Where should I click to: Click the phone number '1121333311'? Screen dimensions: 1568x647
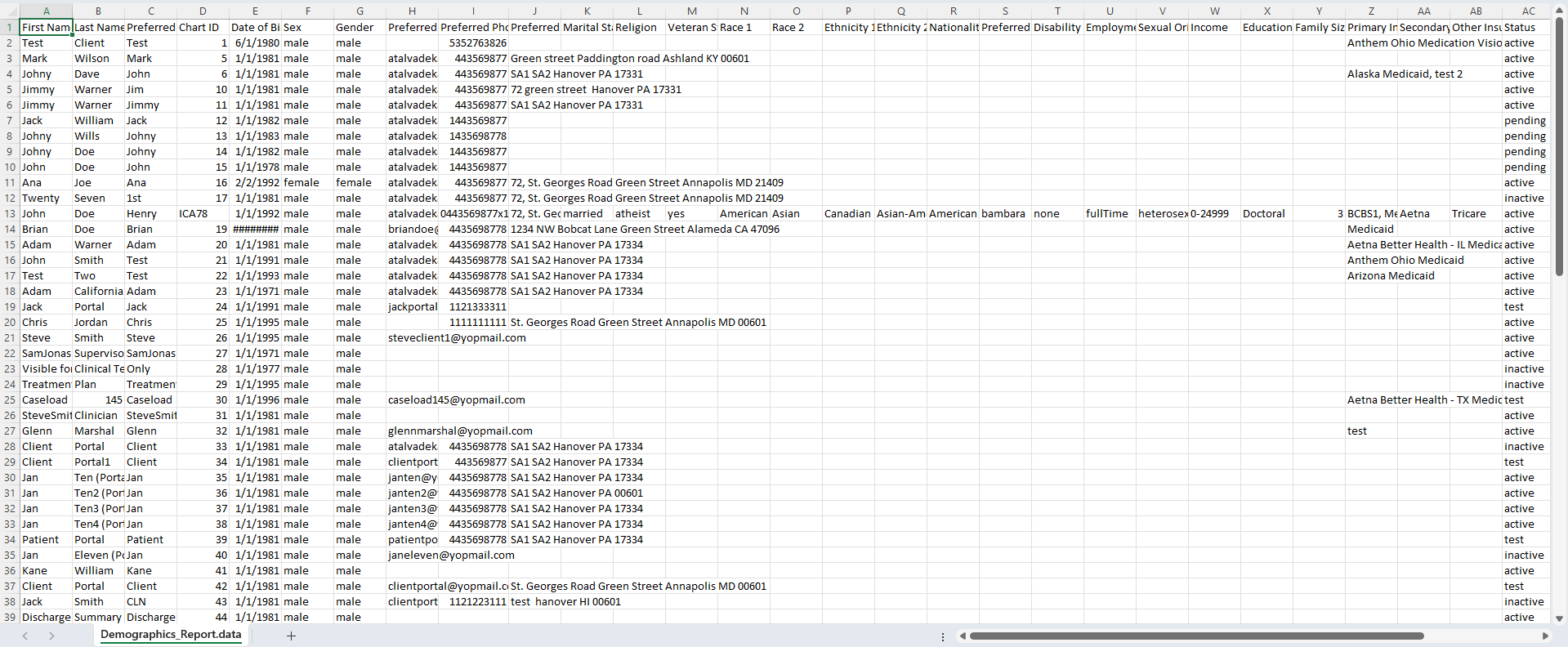(x=473, y=306)
